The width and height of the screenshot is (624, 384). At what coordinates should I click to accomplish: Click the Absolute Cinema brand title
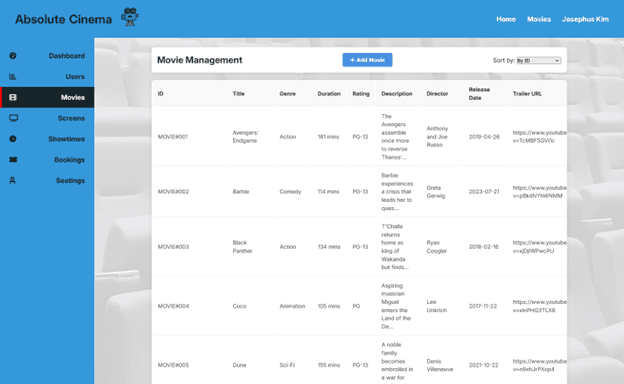tap(63, 19)
